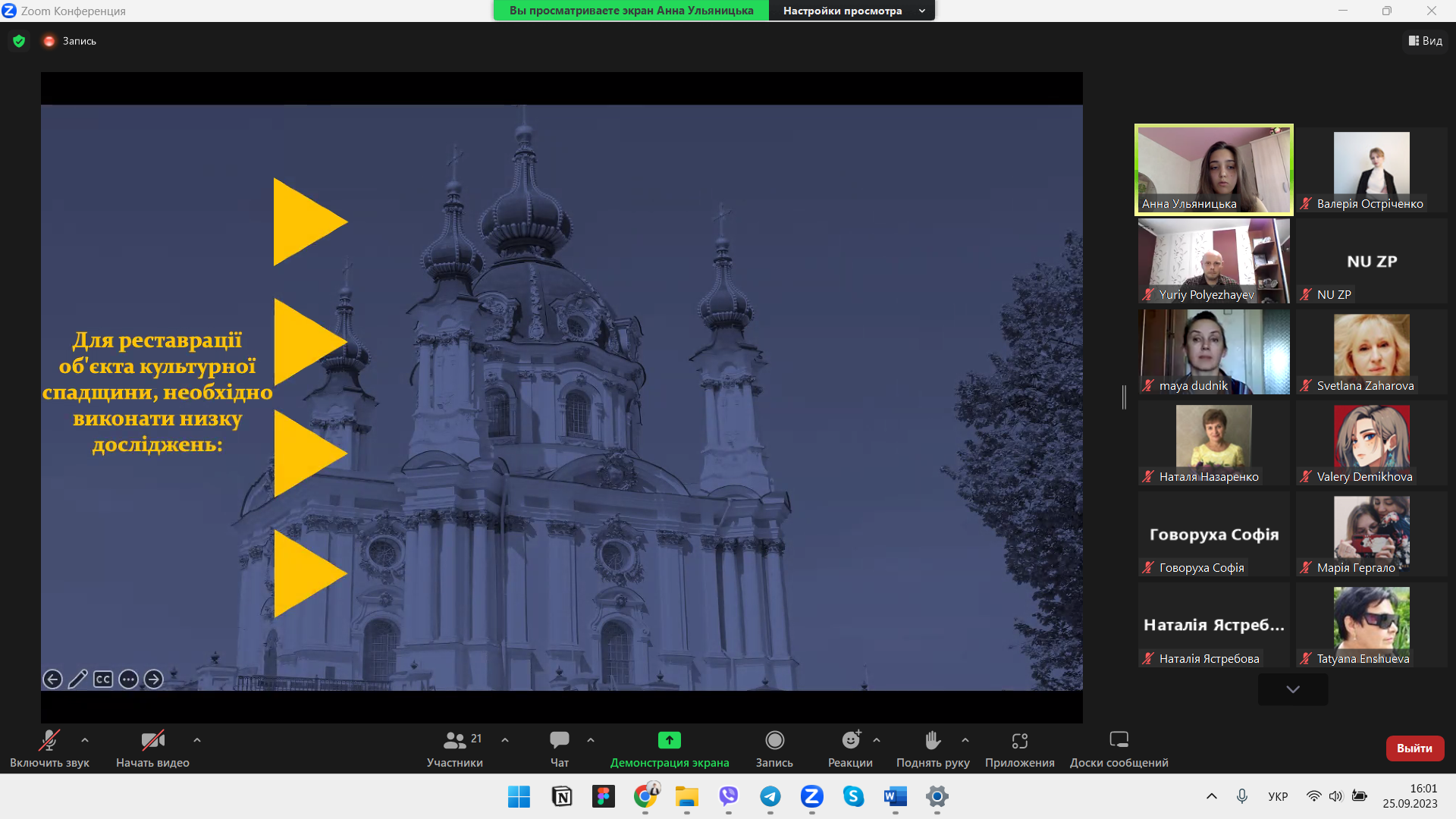Open the Participants list icon
The height and width of the screenshot is (819, 1456).
click(x=454, y=740)
